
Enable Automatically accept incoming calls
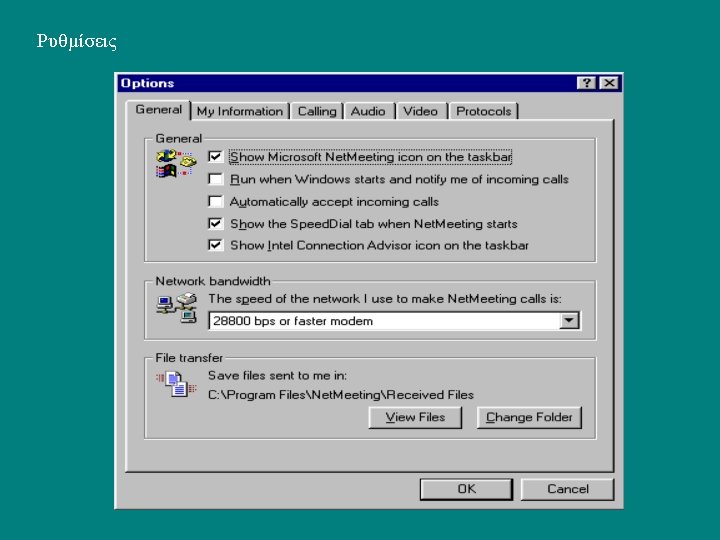click(x=215, y=201)
